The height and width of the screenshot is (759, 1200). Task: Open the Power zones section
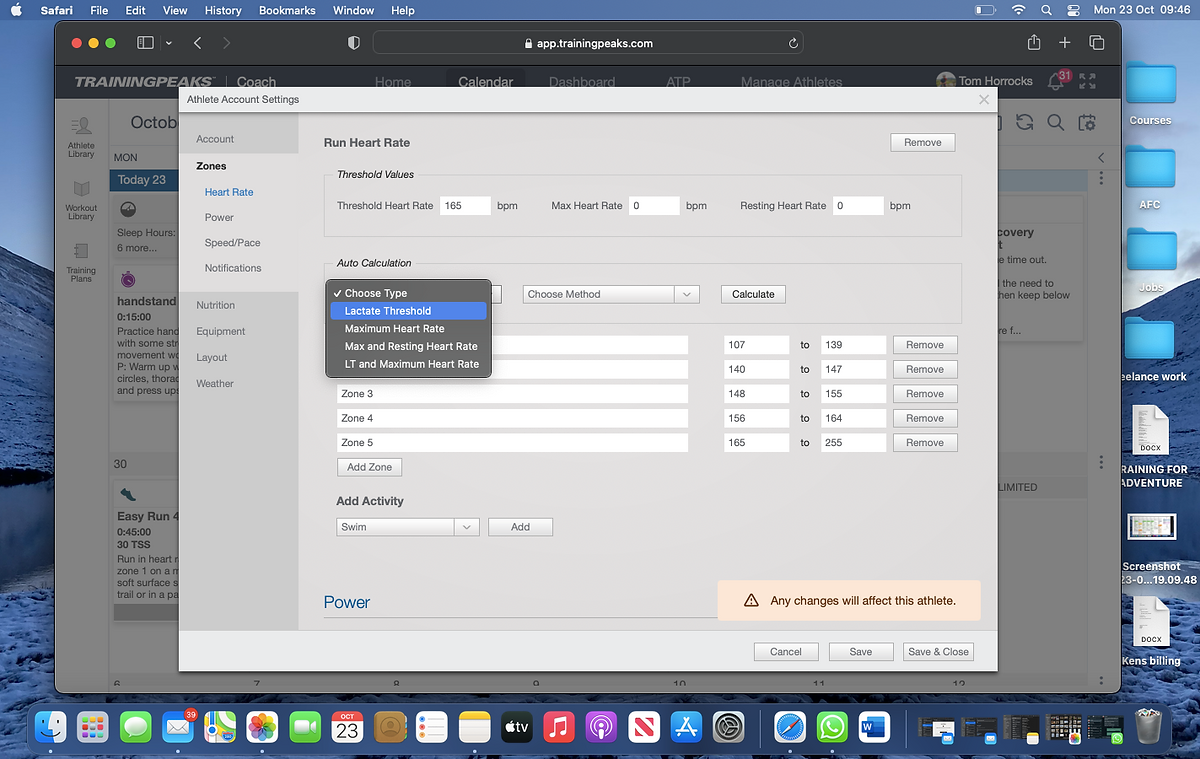pos(219,217)
